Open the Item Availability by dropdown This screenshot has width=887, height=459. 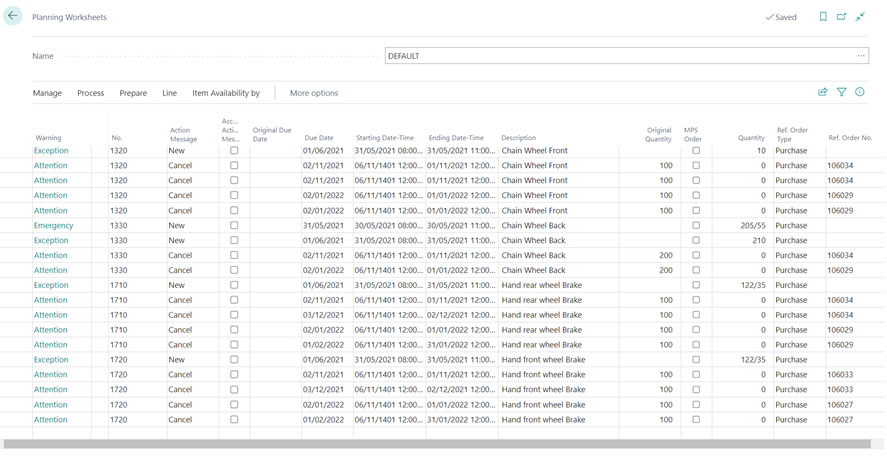226,93
